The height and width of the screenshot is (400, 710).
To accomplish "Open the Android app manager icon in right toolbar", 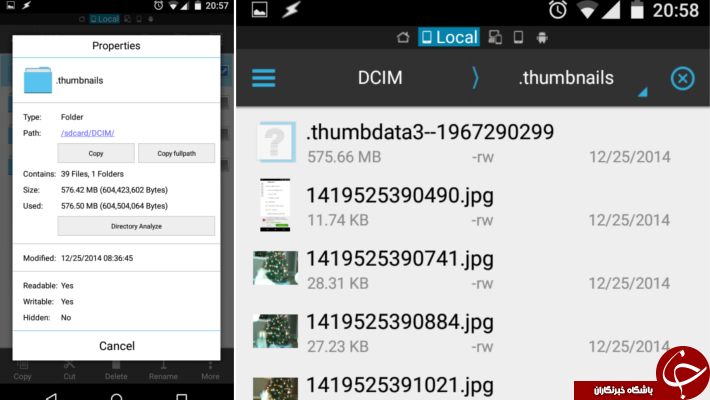I will 542,37.
